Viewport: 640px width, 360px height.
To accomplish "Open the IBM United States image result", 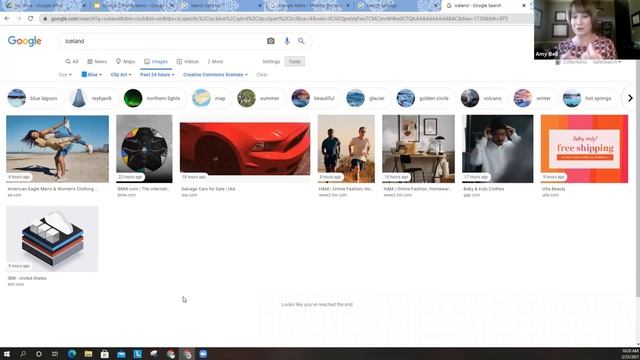I will 52,239.
